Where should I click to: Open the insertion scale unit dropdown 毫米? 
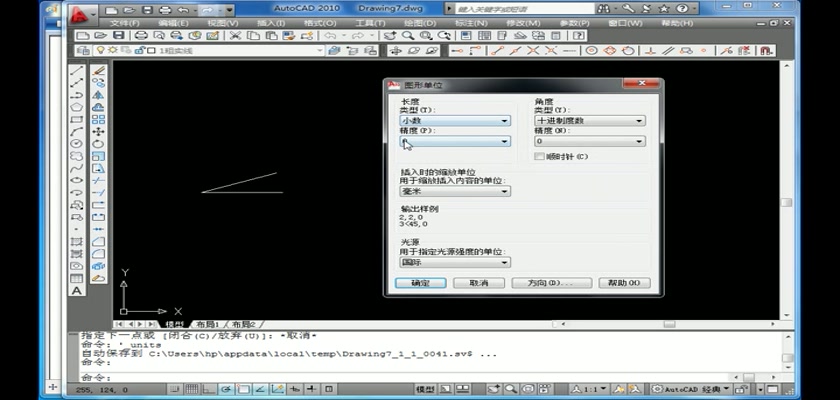[455, 191]
